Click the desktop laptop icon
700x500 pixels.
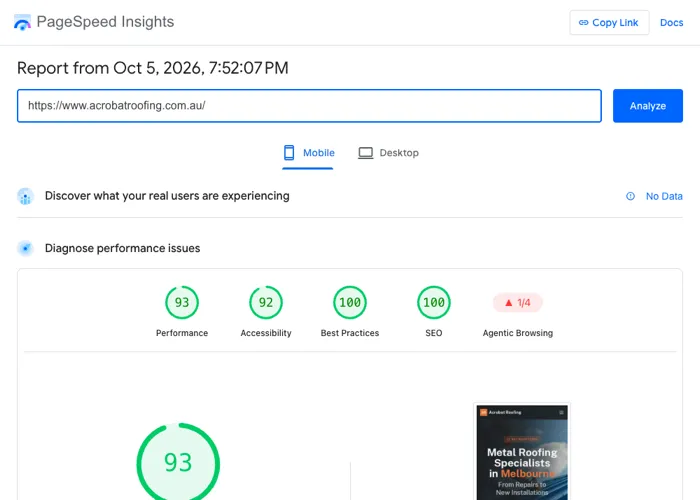[366, 153]
